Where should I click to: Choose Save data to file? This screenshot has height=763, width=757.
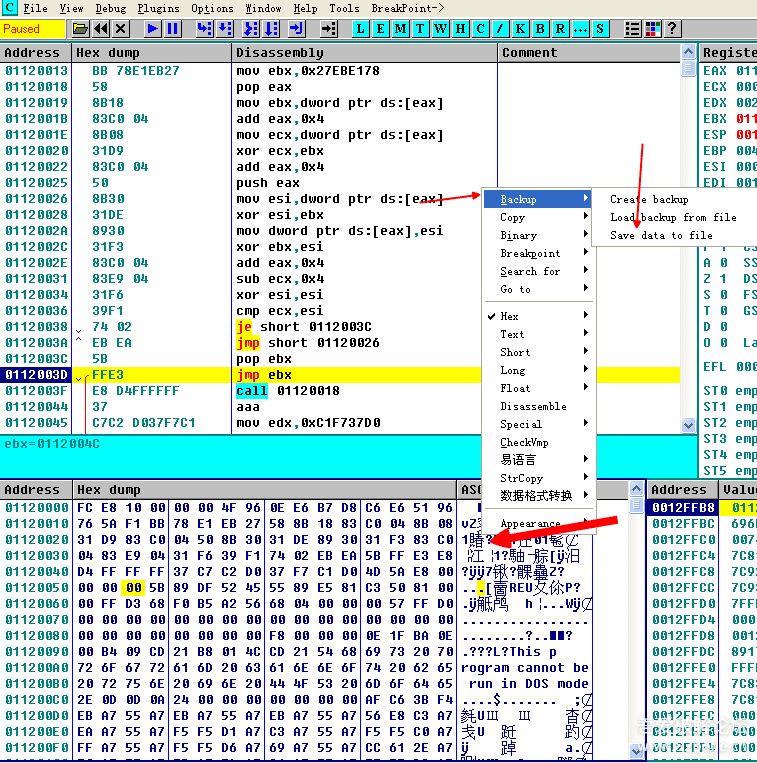click(x=661, y=235)
